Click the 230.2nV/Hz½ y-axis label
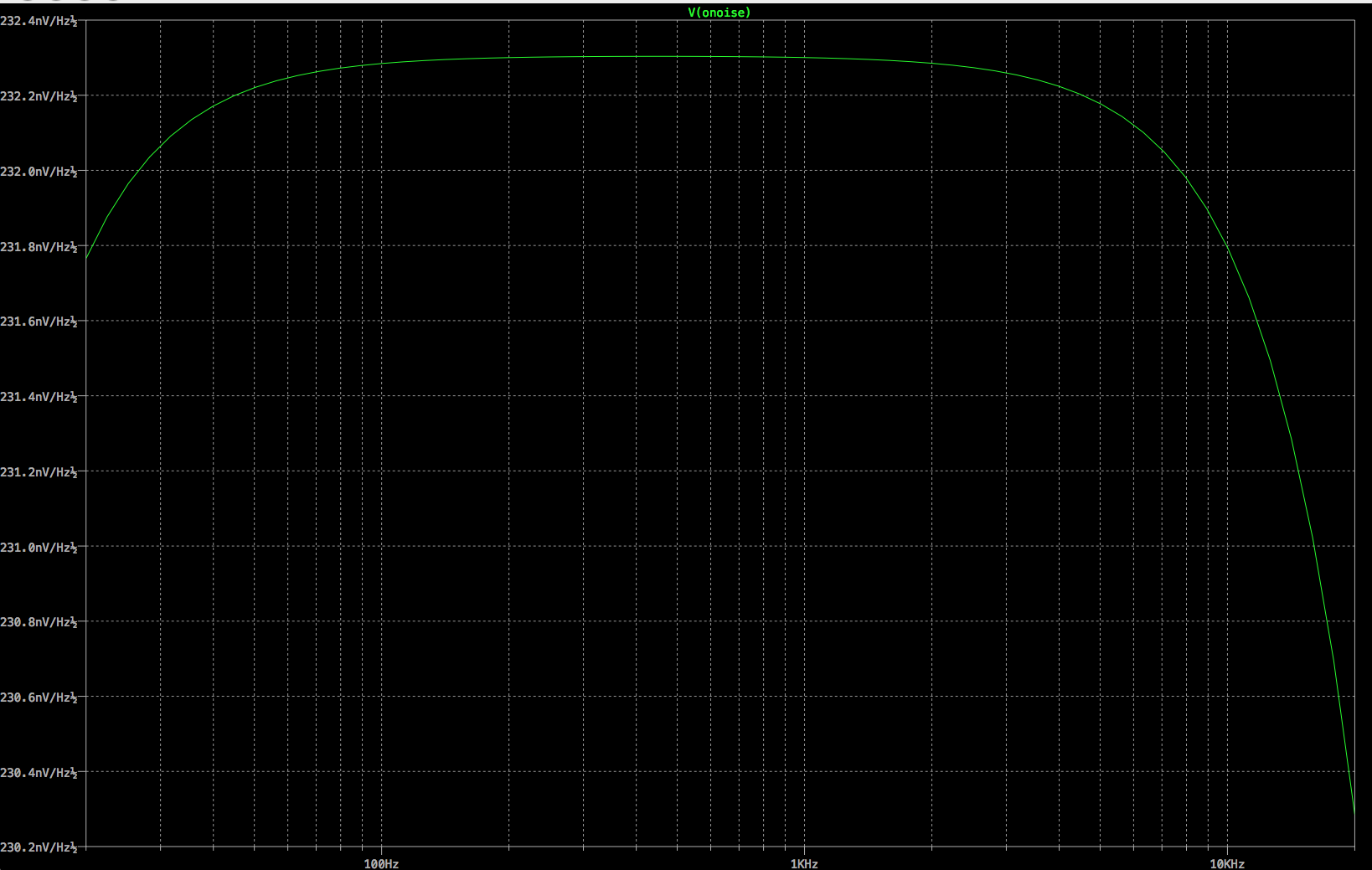The width and height of the screenshot is (1372, 870). point(39,847)
